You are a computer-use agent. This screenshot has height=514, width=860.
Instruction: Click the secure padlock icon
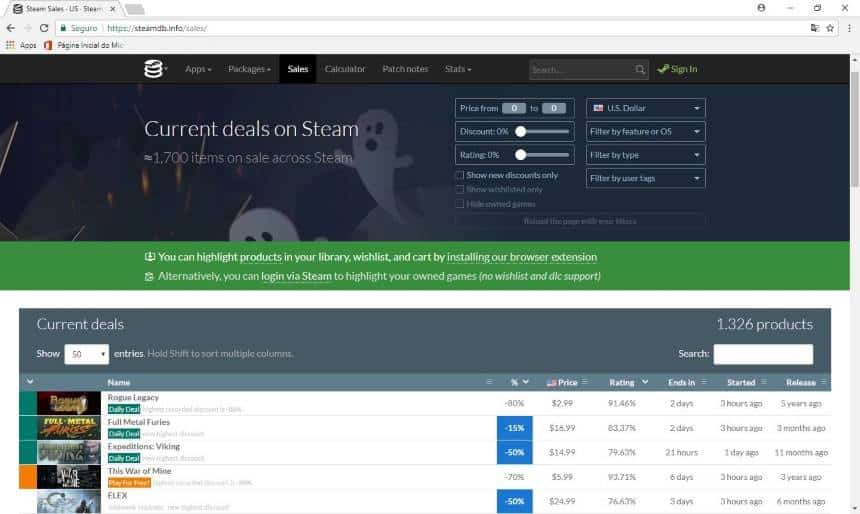[x=63, y=28]
